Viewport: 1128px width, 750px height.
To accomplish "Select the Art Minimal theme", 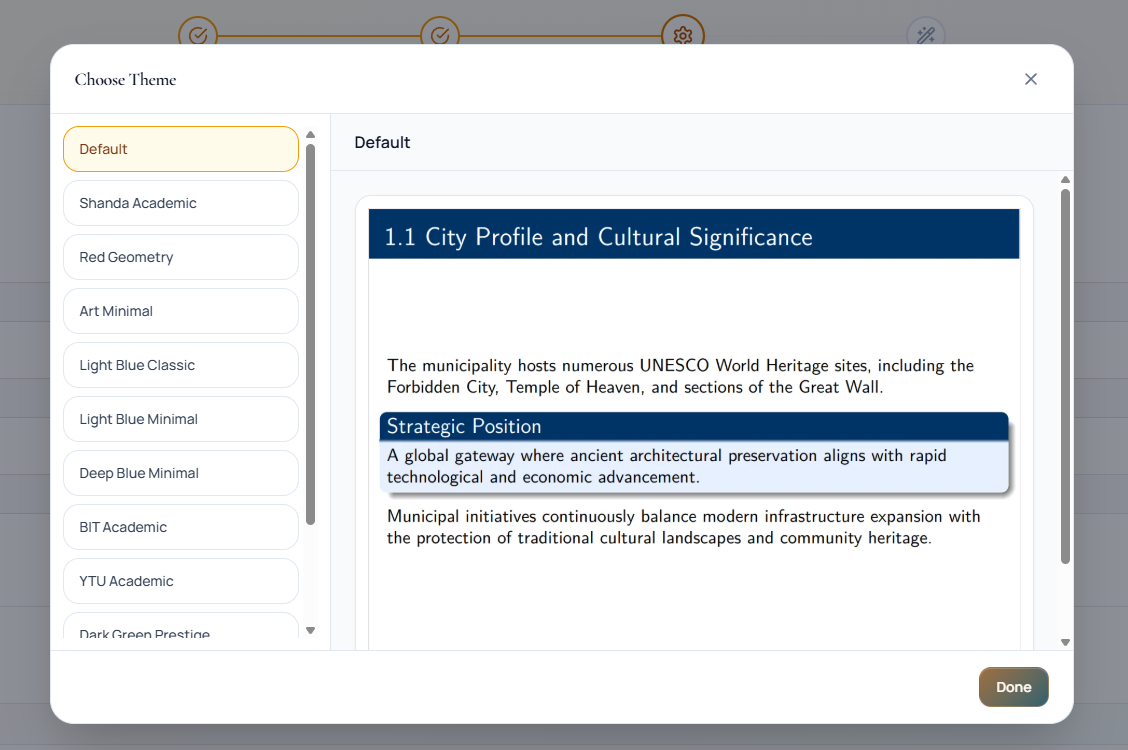I will (x=180, y=311).
